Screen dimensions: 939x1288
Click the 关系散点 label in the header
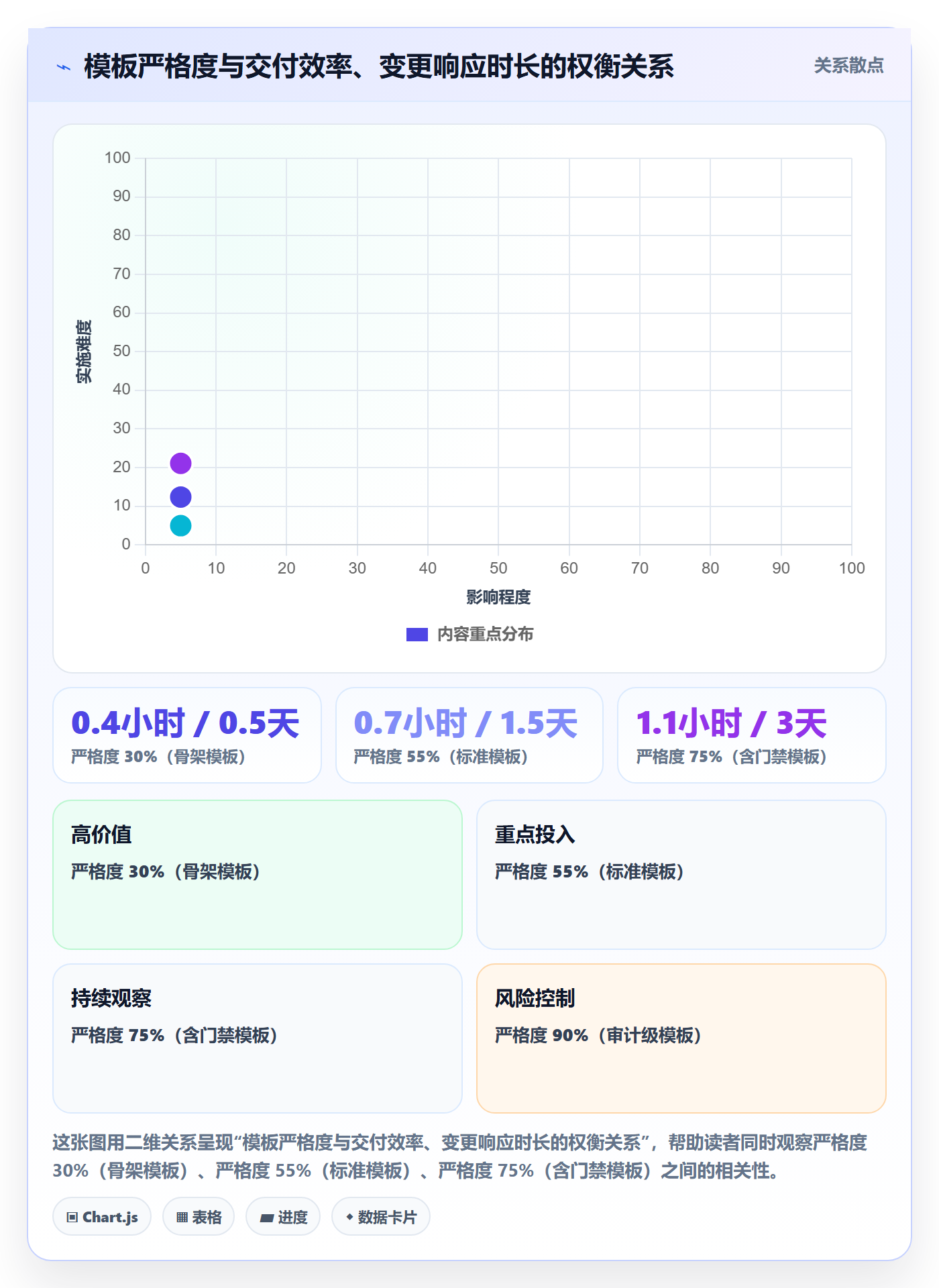[848, 66]
